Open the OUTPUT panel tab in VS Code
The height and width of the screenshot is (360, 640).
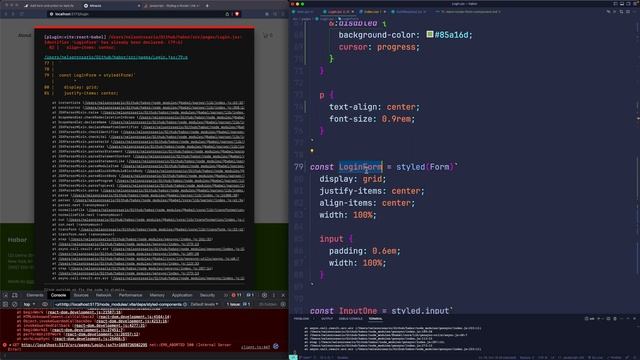[x=327, y=319]
